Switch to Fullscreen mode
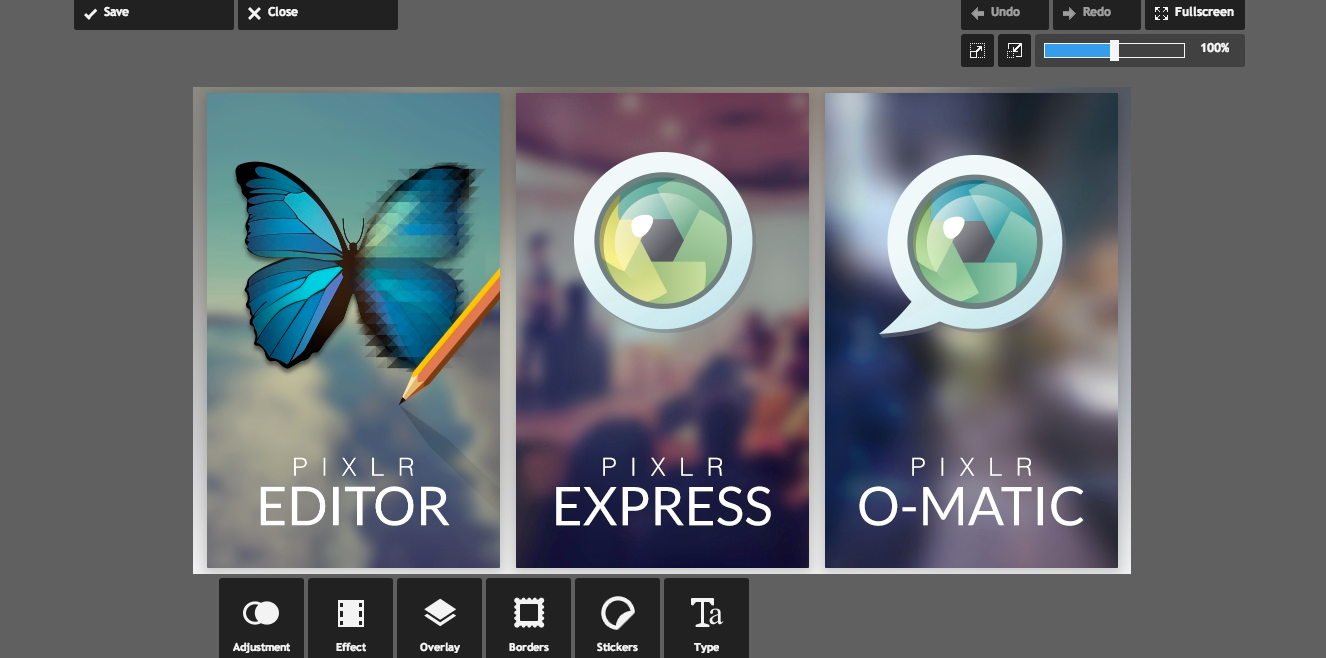 click(x=1195, y=14)
